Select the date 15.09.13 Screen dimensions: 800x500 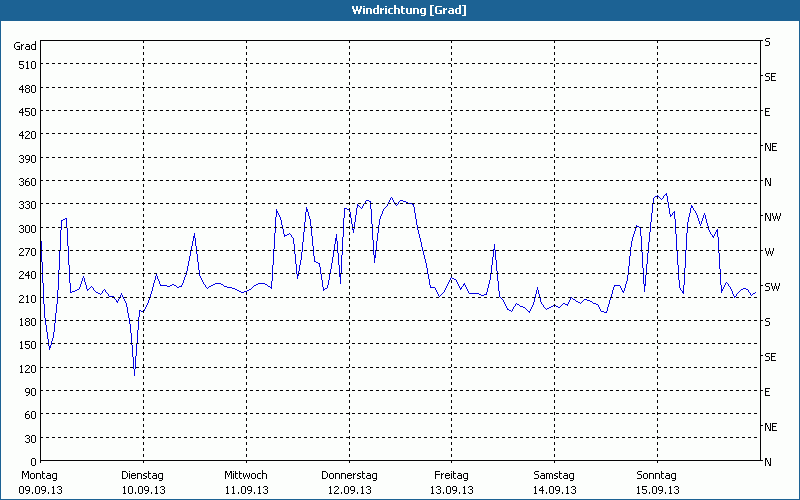[x=657, y=490]
